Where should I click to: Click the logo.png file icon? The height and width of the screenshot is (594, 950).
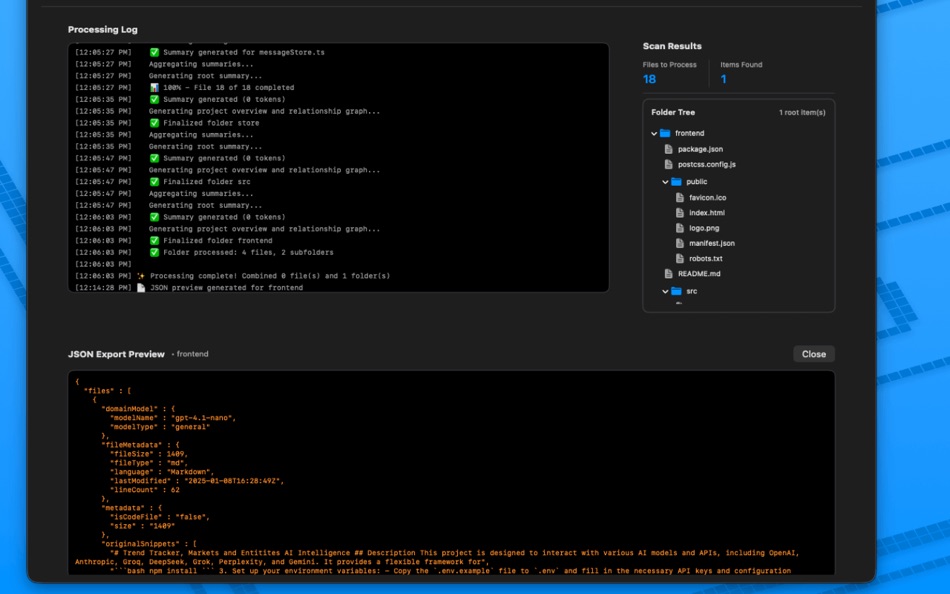[679, 228]
